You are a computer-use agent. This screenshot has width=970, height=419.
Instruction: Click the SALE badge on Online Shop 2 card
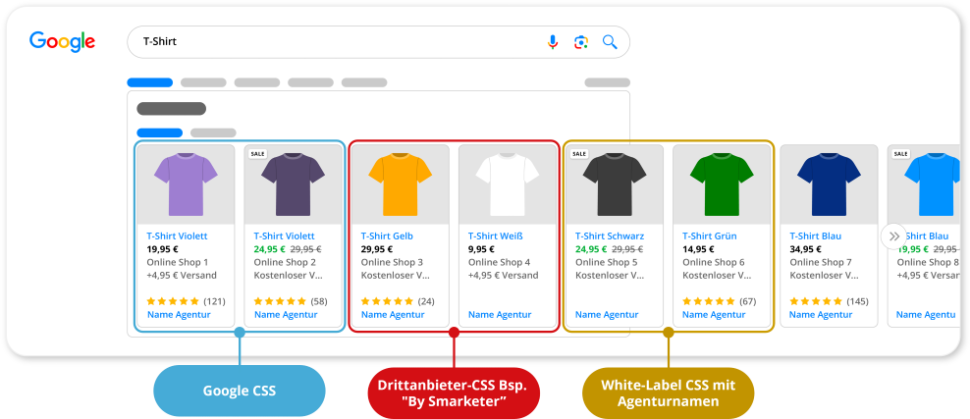pyautogui.click(x=257, y=153)
